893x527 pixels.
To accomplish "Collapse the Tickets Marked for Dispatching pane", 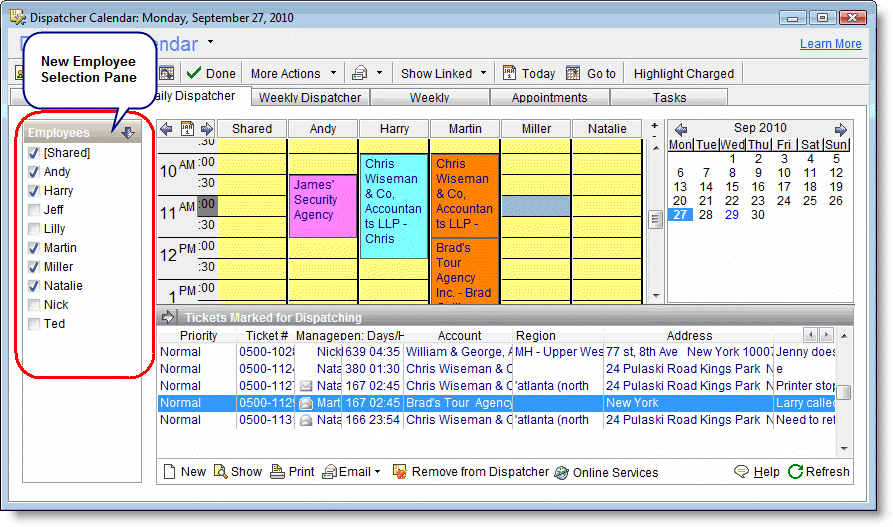I will 167,317.
